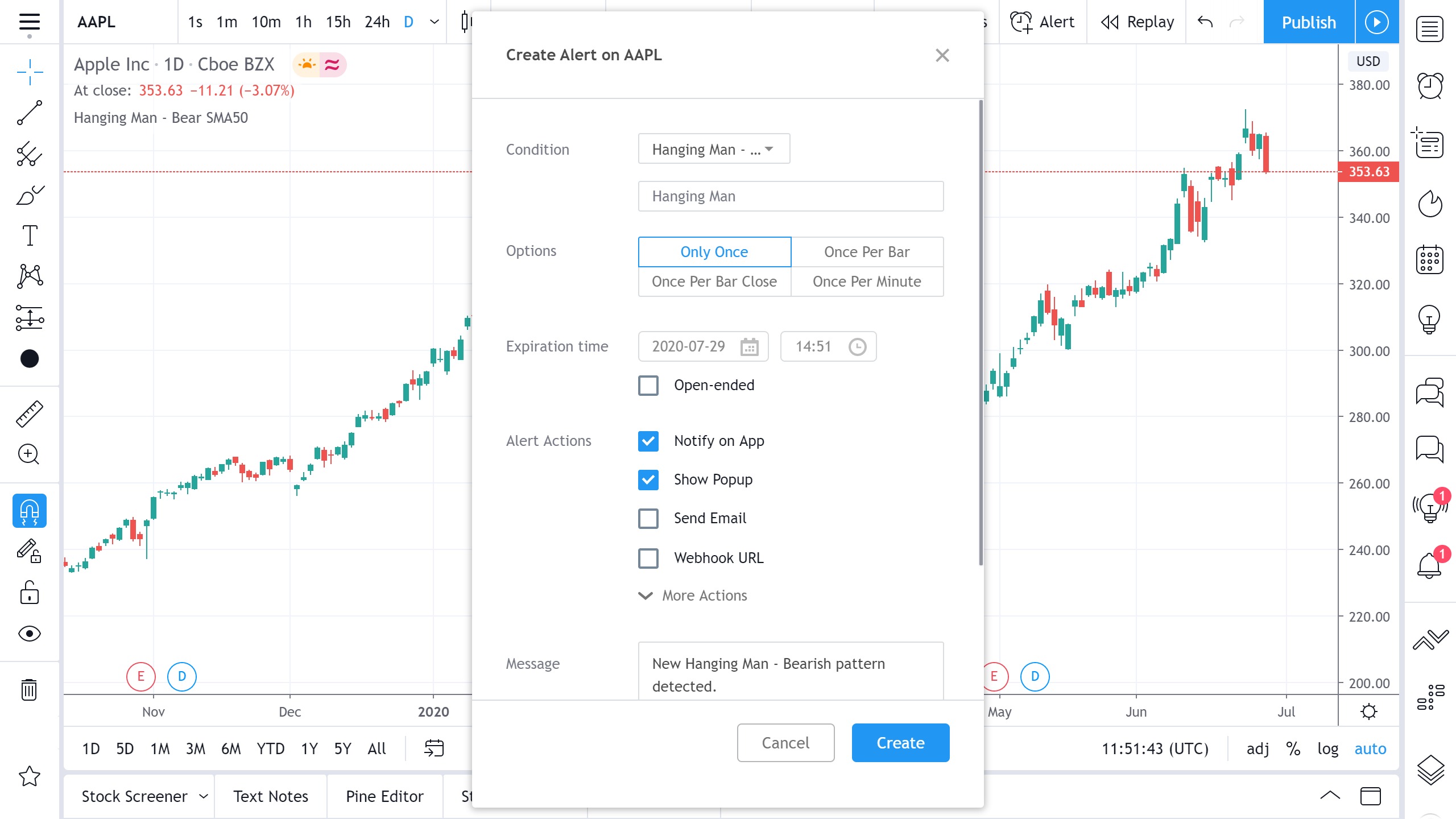Click the ruler measure tool
The image size is (1456, 819).
pyautogui.click(x=30, y=413)
